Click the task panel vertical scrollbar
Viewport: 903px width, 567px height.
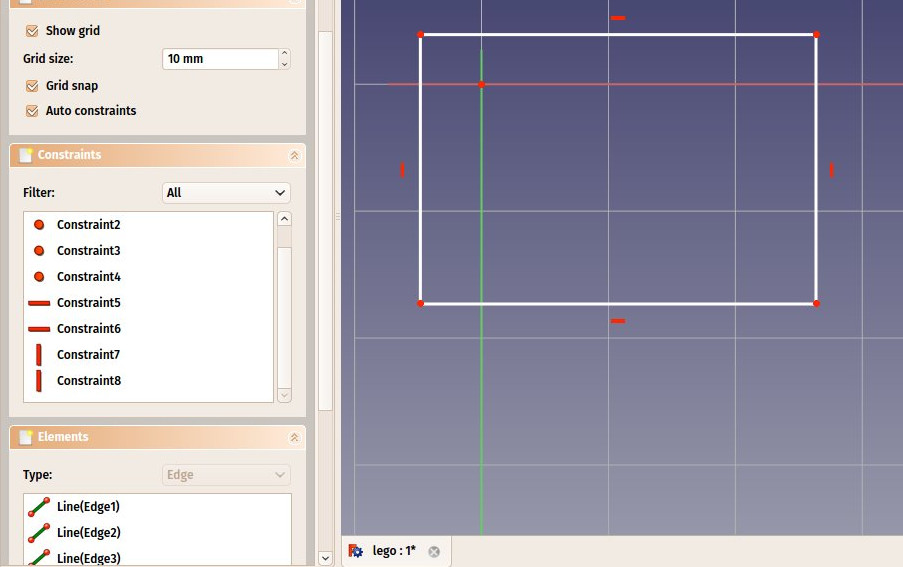click(325, 221)
